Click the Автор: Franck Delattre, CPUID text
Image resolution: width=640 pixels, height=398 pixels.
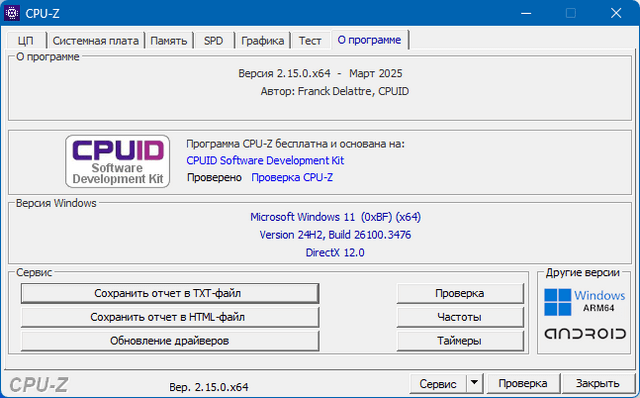(x=335, y=91)
